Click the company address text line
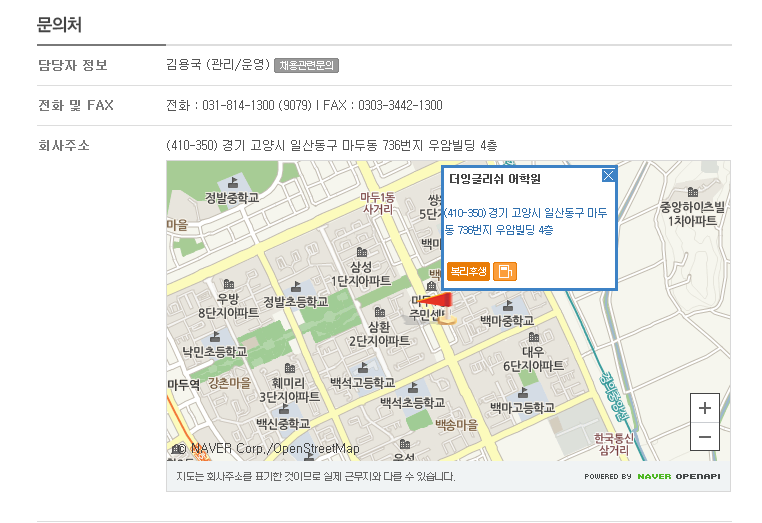762x523 pixels. pos(331,145)
